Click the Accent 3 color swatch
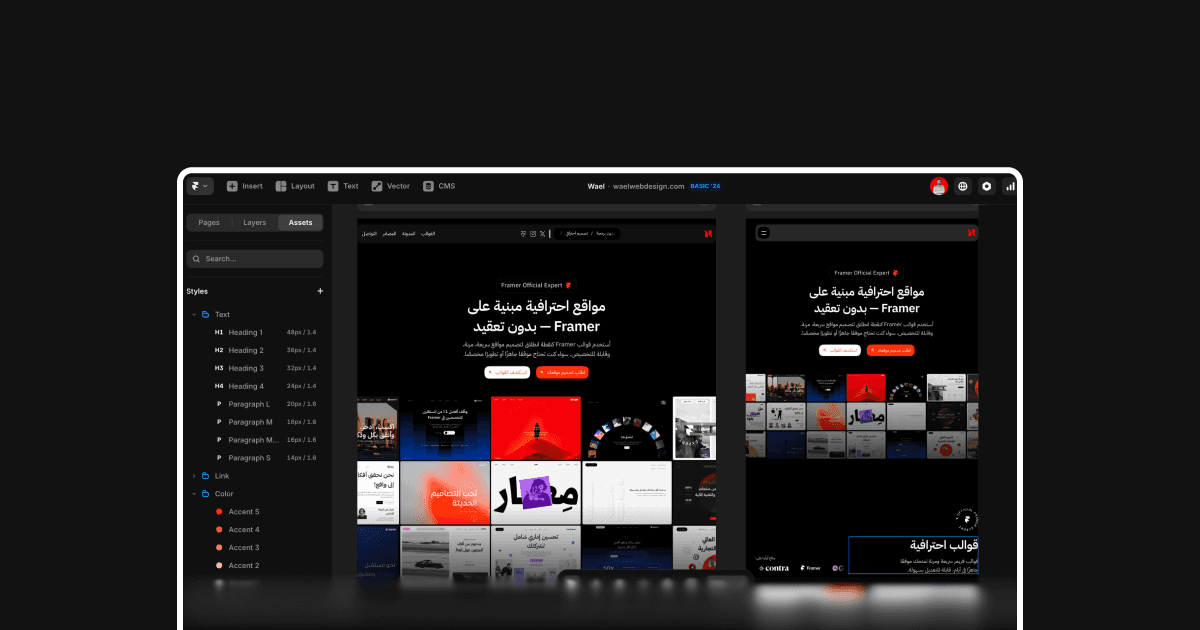This screenshot has height=630, width=1200. 219,548
